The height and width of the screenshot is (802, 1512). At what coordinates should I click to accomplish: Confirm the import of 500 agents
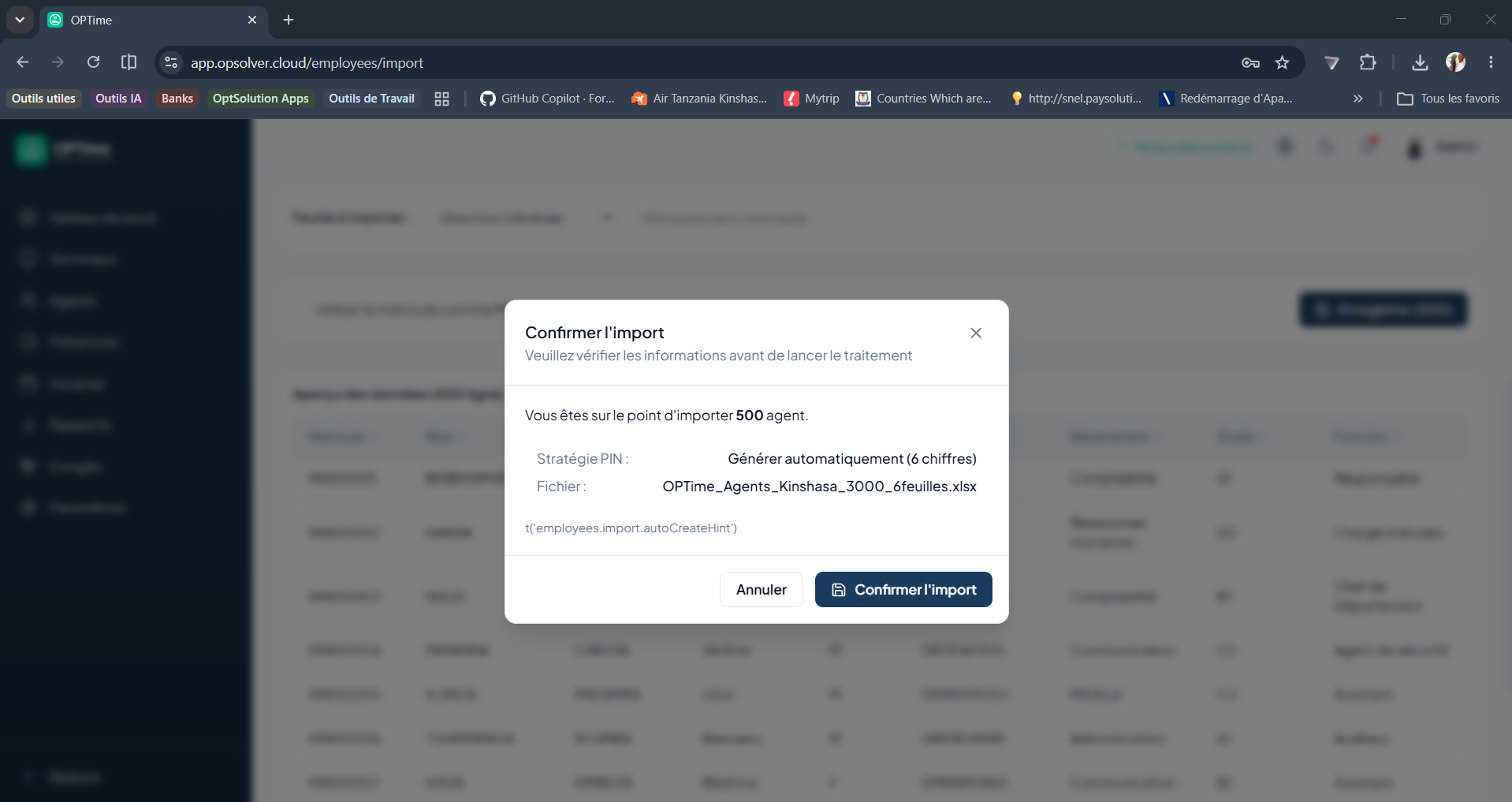point(903,590)
